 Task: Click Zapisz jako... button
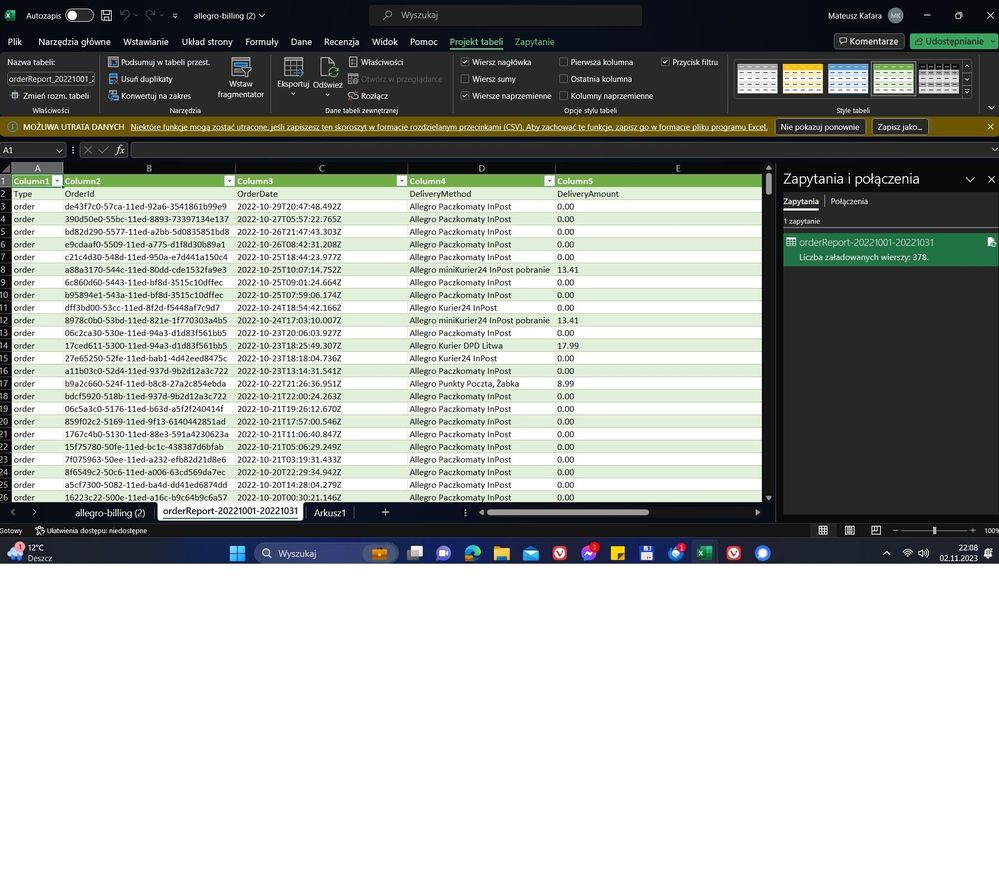[899, 127]
